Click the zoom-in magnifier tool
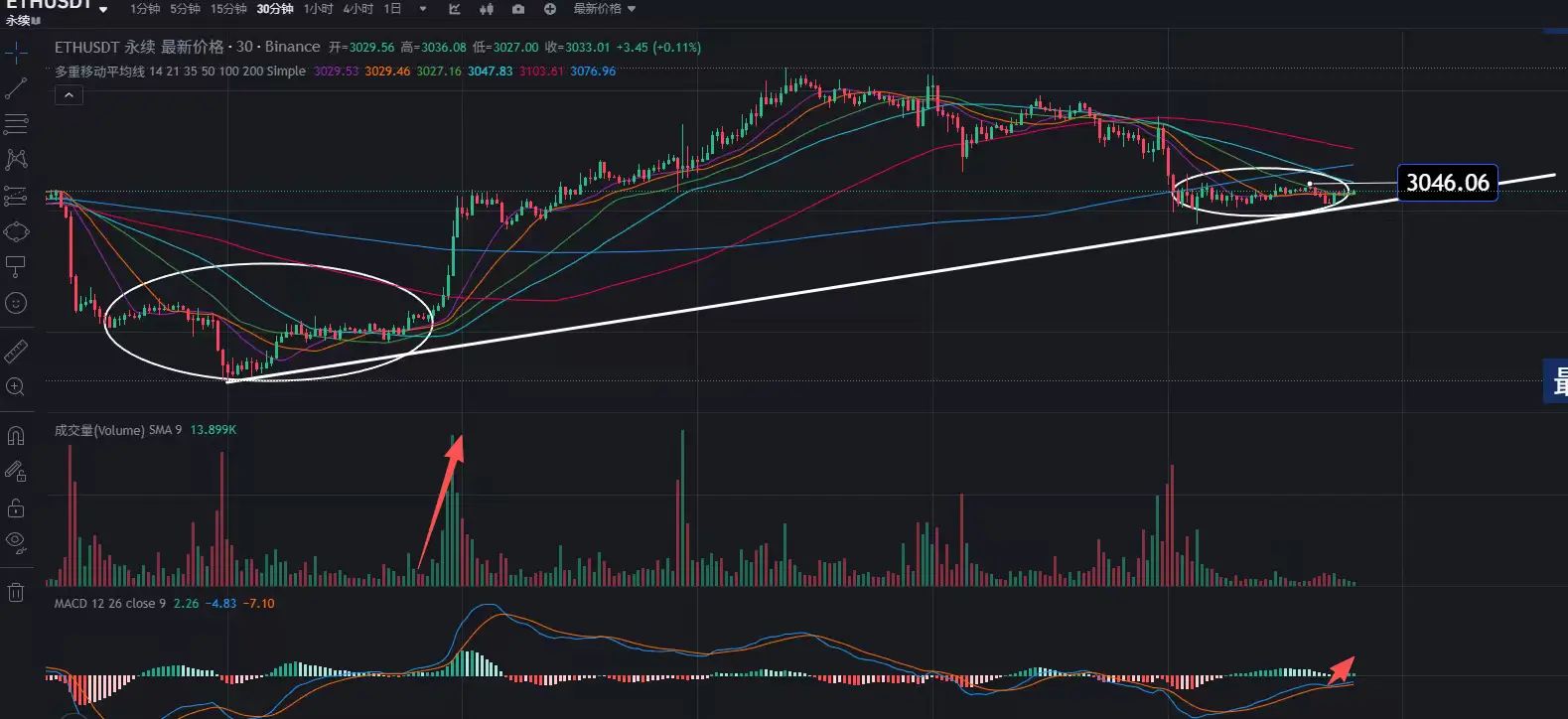Viewport: 1568px width, 719px height. pyautogui.click(x=16, y=387)
